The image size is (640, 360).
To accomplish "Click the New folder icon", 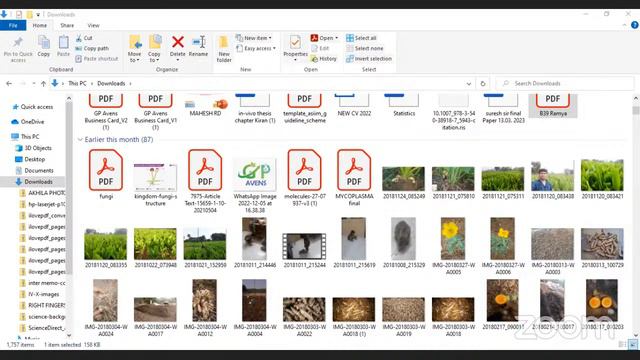I will (x=224, y=42).
